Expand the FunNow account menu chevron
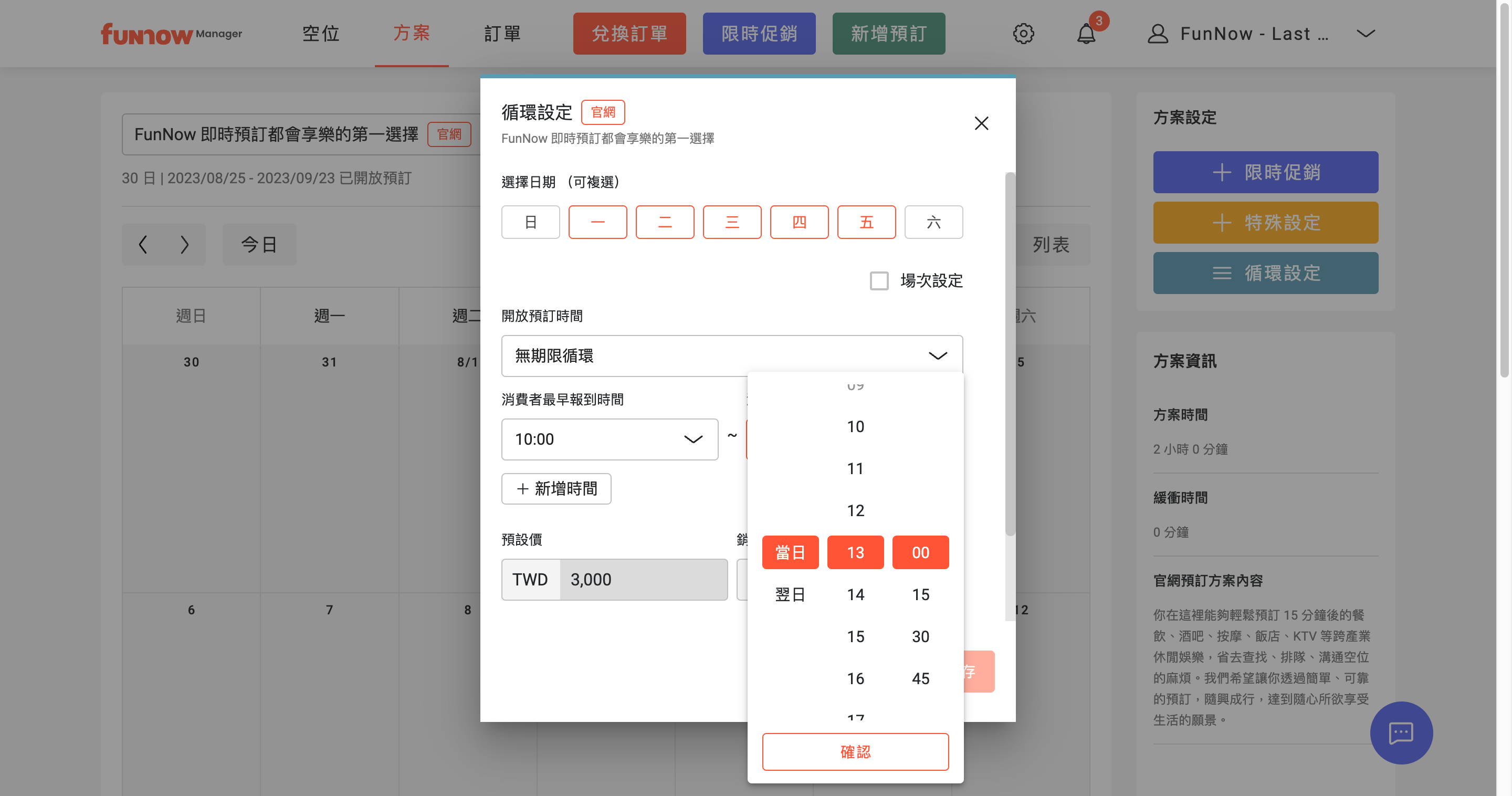This screenshot has height=796, width=1512. (1366, 34)
